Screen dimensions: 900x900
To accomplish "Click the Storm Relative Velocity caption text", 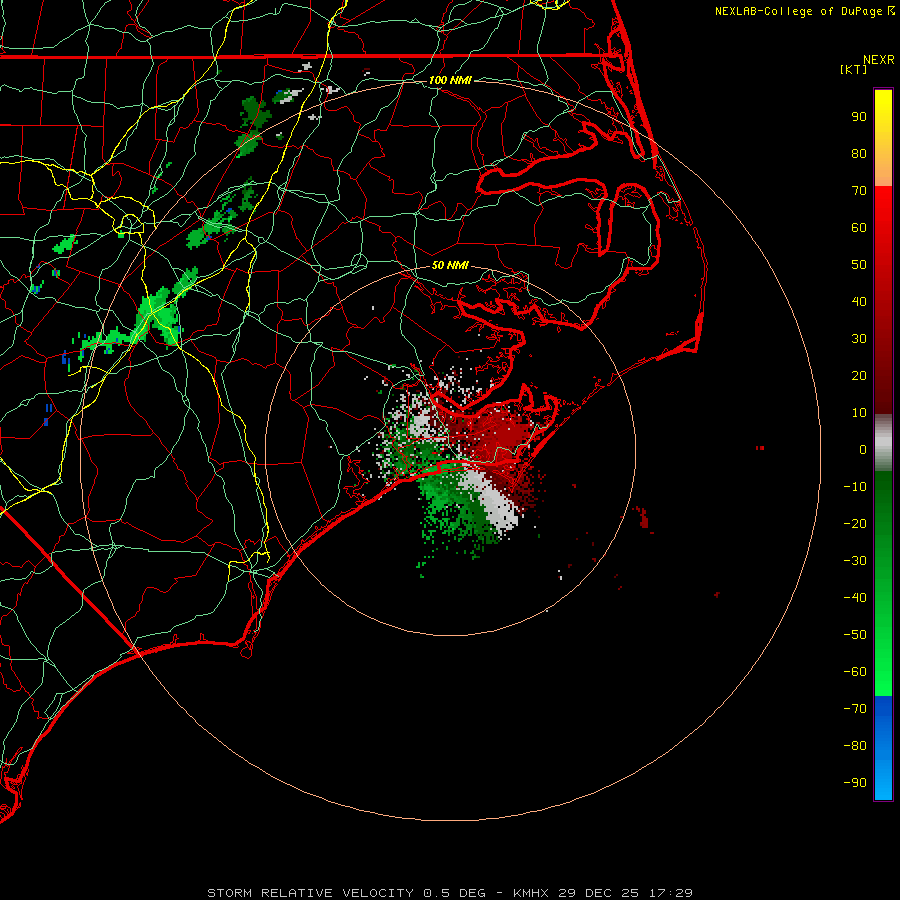I will click(x=450, y=893).
